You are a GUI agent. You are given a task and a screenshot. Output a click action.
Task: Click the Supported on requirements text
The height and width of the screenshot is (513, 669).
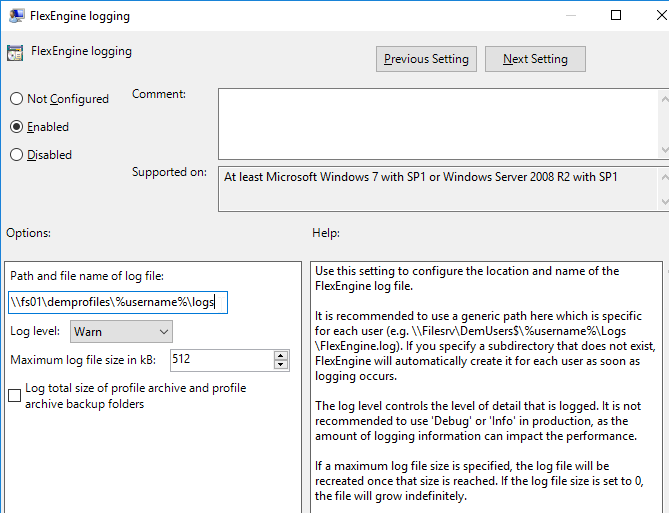(x=421, y=177)
